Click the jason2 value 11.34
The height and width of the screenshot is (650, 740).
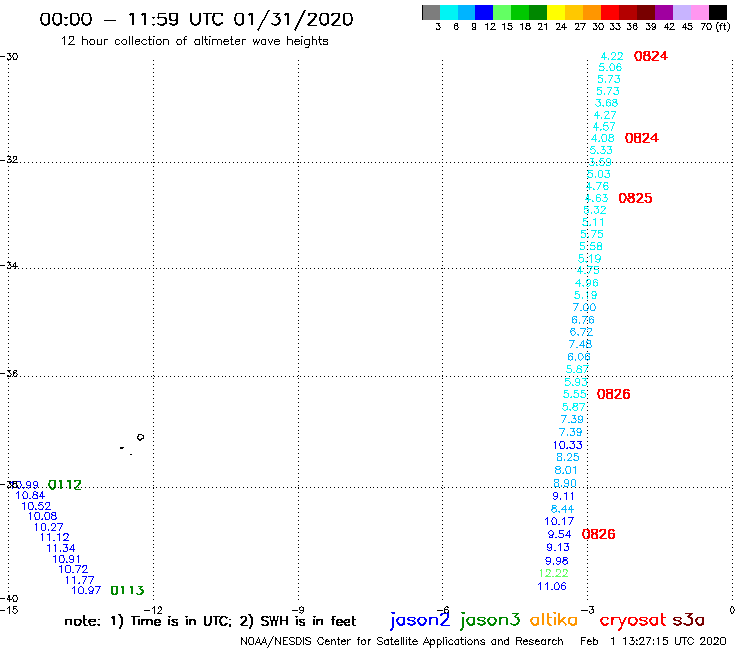(x=61, y=549)
